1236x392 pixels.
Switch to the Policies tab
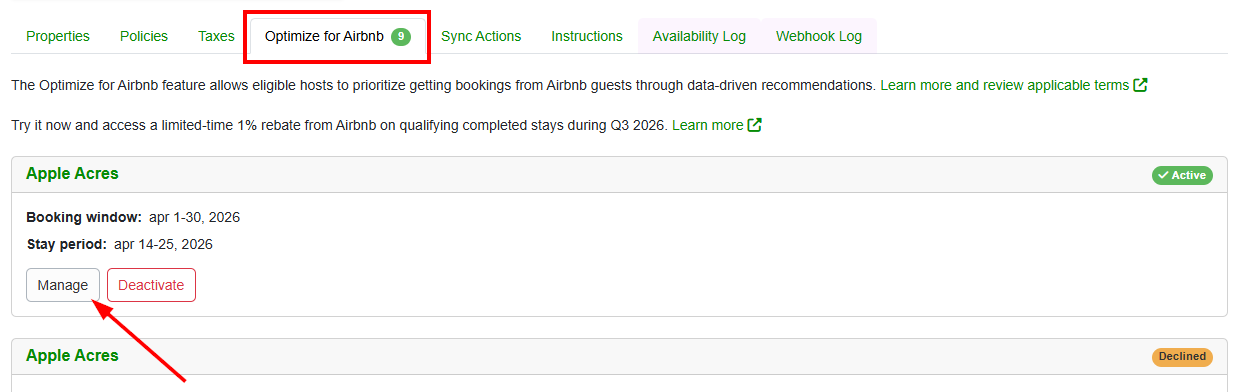point(144,36)
